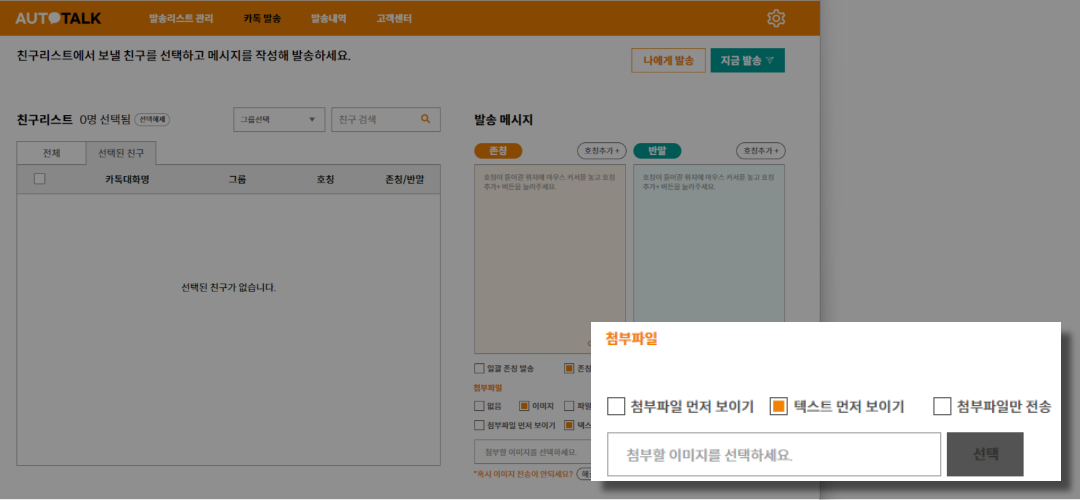Click the orange 첨부파일 title in the callout
1080x500 pixels.
click(632, 338)
